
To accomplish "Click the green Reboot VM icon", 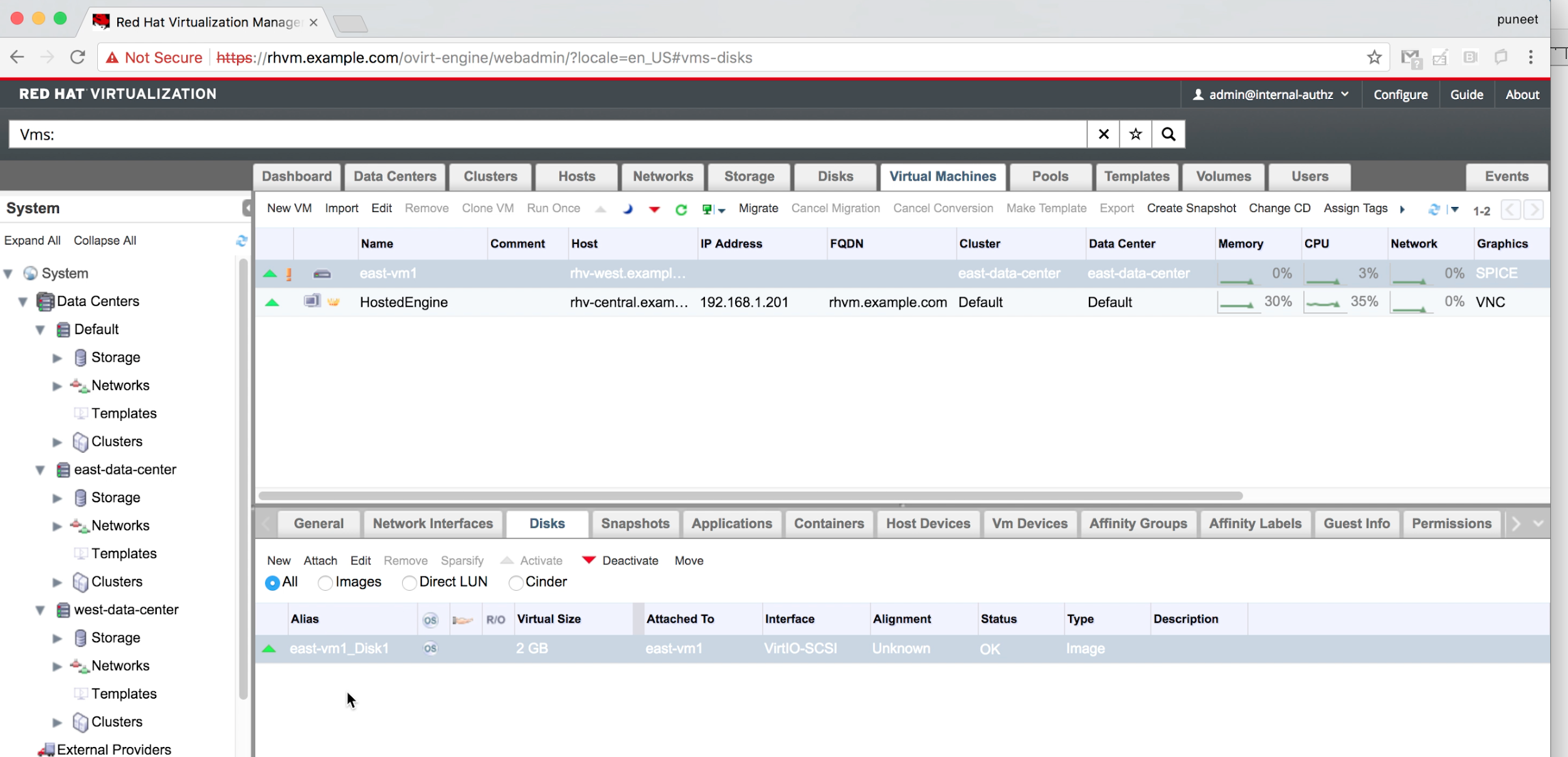I will [681, 209].
